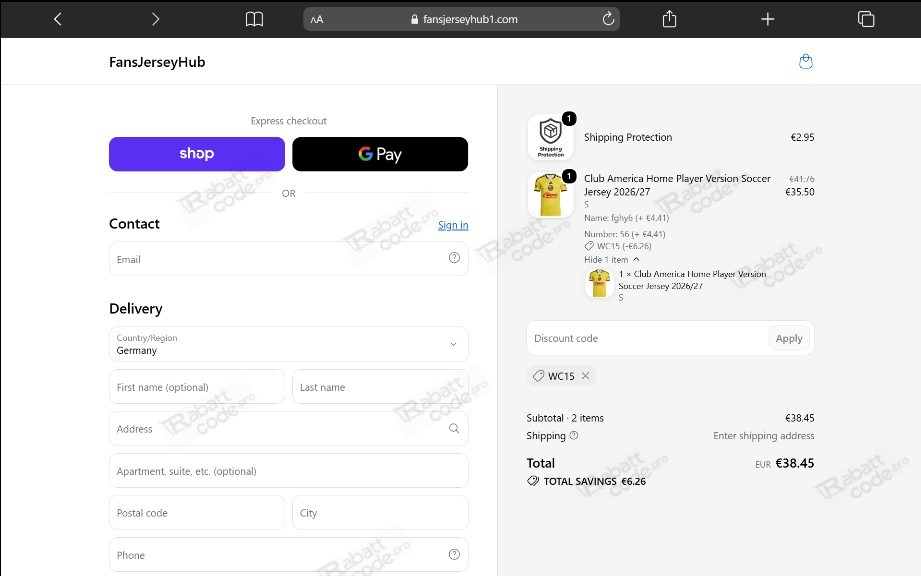Focus the Address input field
The width and height of the screenshot is (921, 576).
click(288, 429)
